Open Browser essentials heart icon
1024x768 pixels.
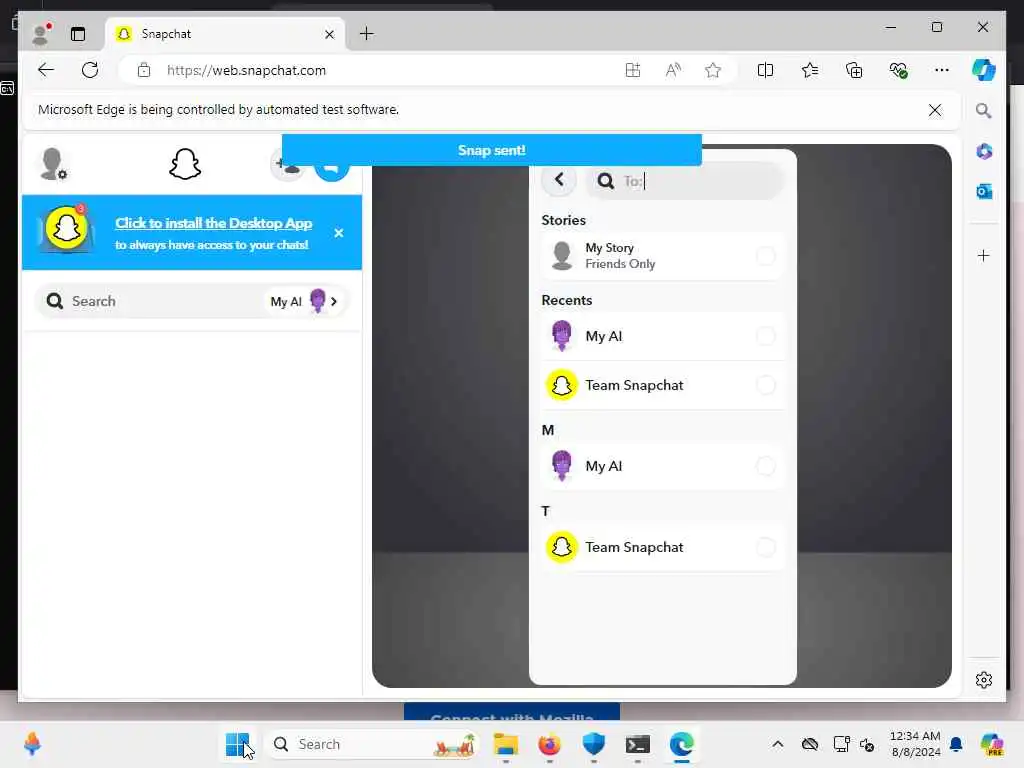[x=899, y=70]
